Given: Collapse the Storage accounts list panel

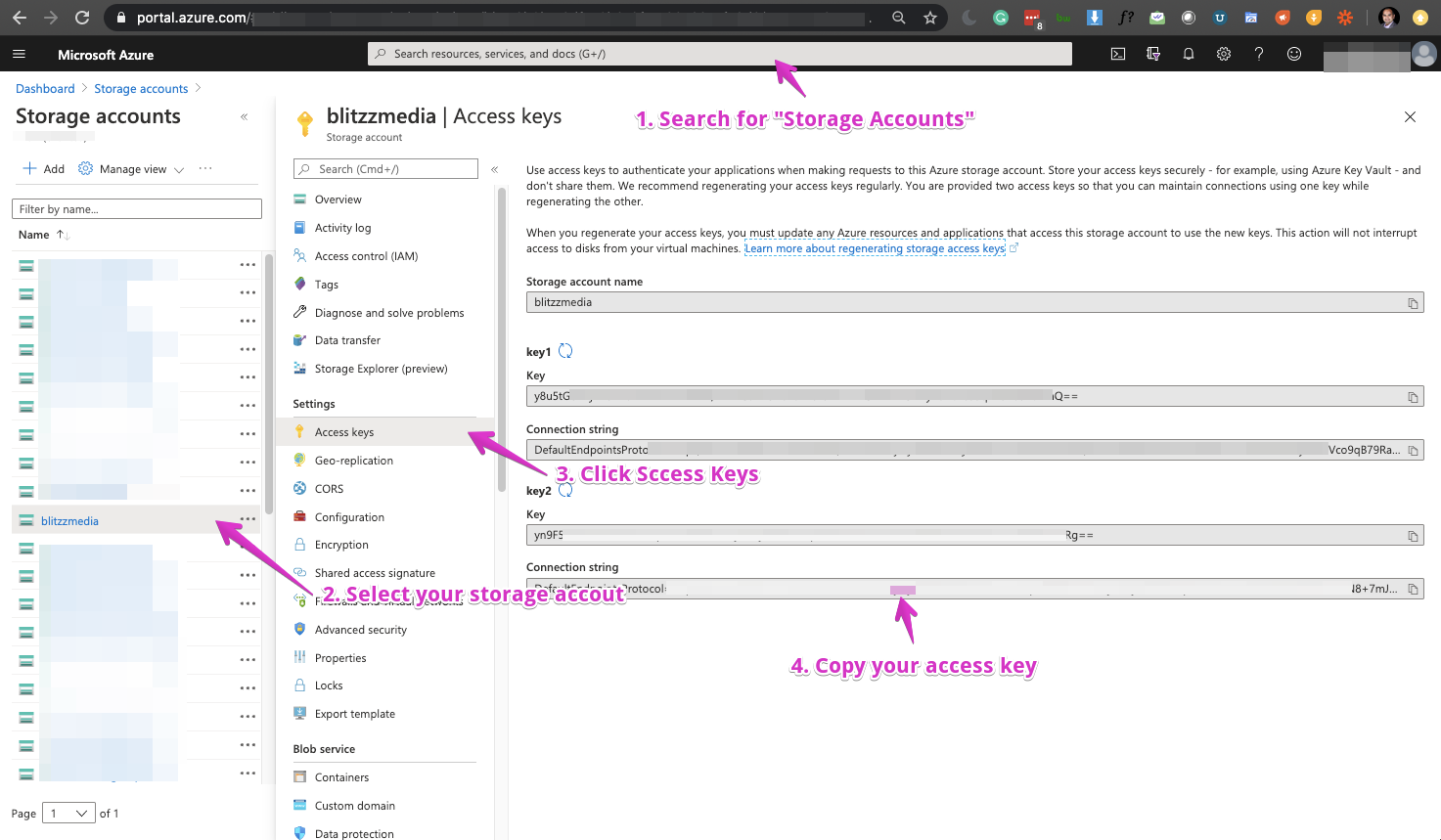Looking at the screenshot, I should [245, 116].
